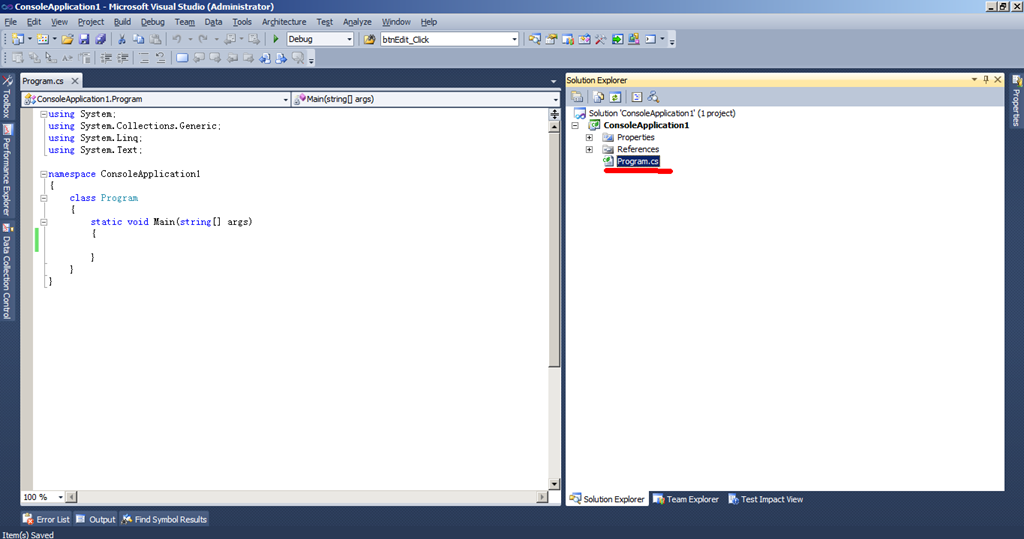This screenshot has width=1024, height=539.
Task: Click the Open File folder icon
Action: click(x=68, y=39)
